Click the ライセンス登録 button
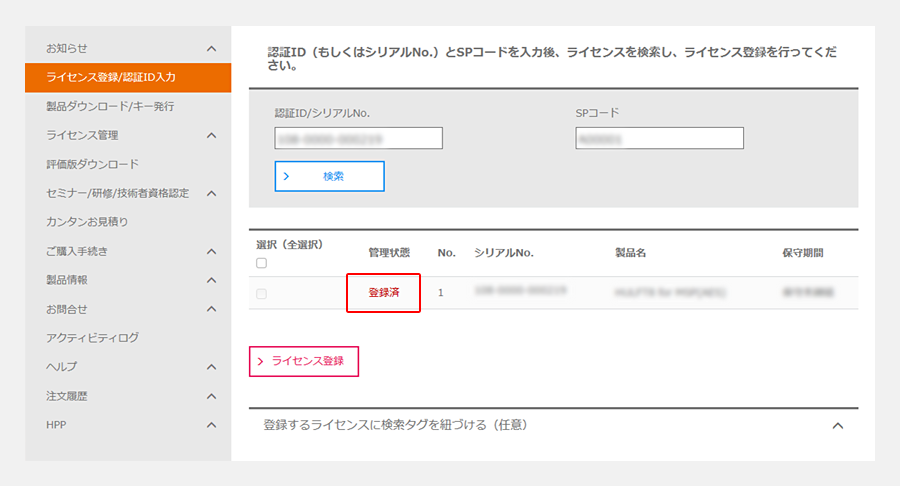 [x=303, y=361]
